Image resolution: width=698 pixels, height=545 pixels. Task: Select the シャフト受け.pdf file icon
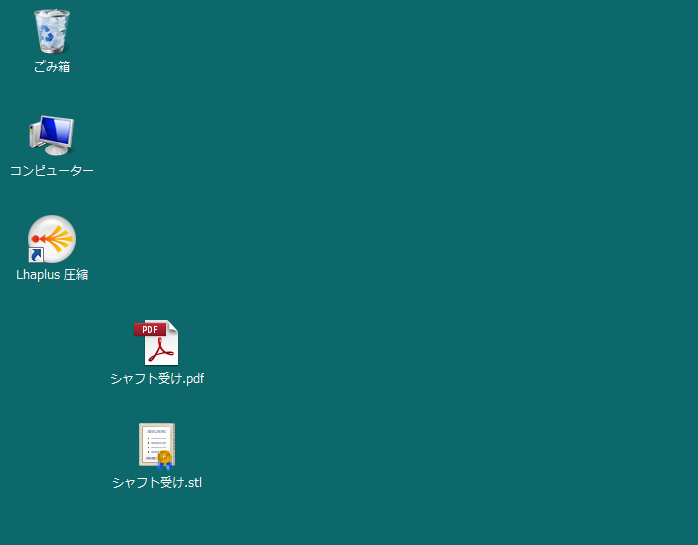(156, 342)
